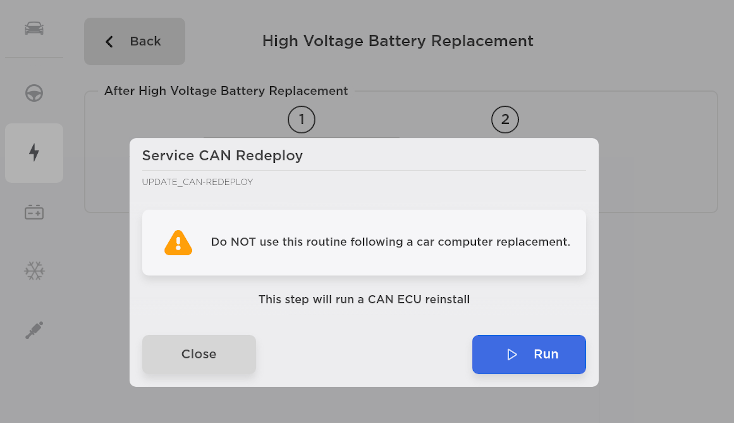Viewport: 734px width, 423px height.
Task: Click the lightning bolt high voltage icon
Action: point(34,152)
